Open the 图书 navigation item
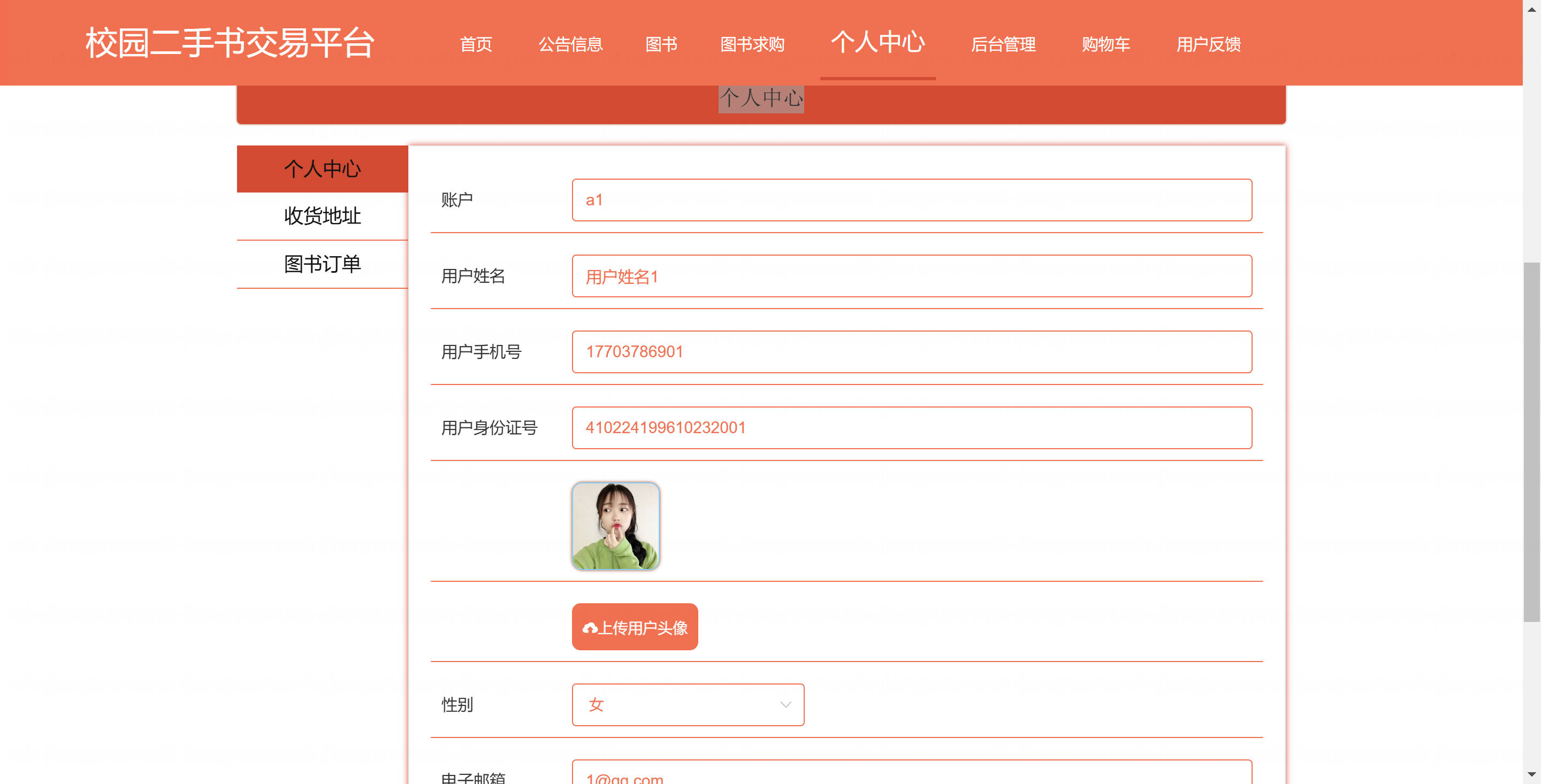 (x=662, y=44)
